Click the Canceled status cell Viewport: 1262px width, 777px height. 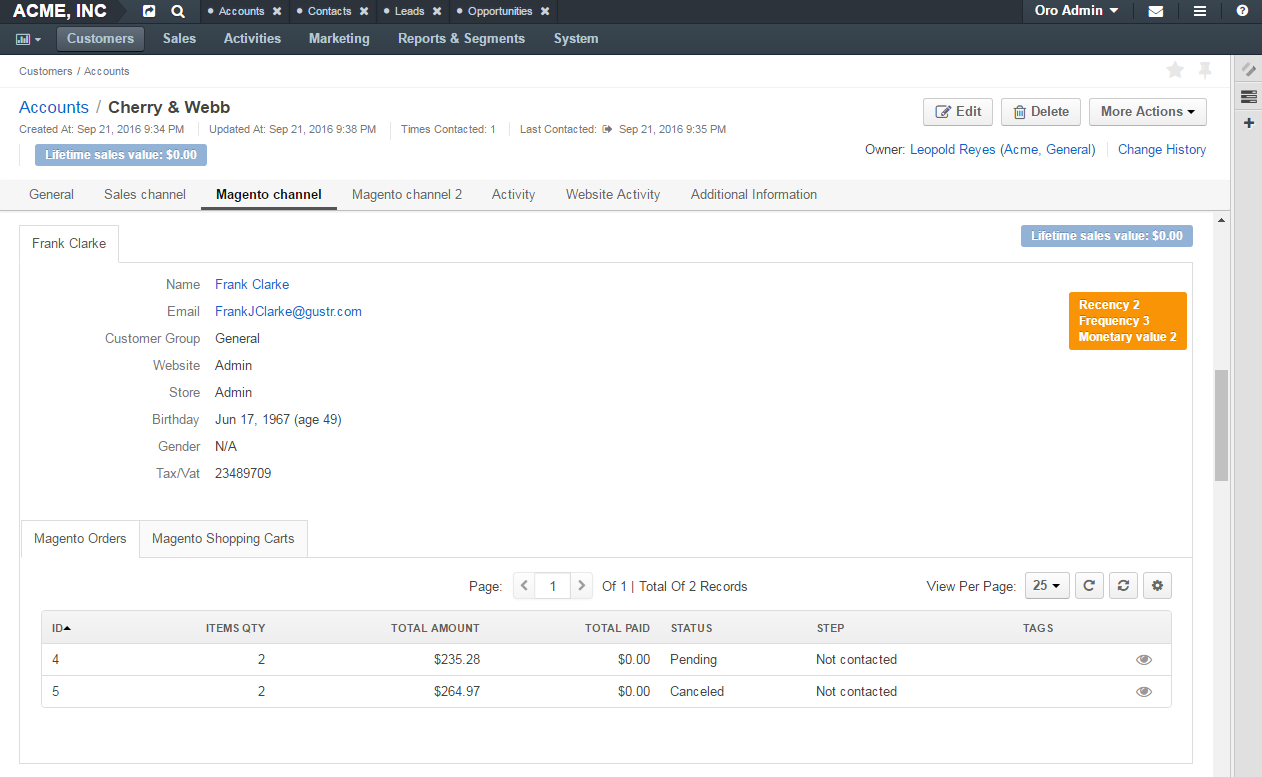point(697,692)
